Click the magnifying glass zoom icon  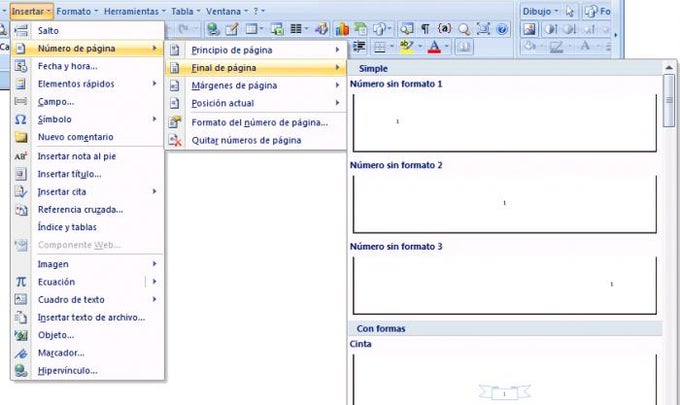point(464,29)
